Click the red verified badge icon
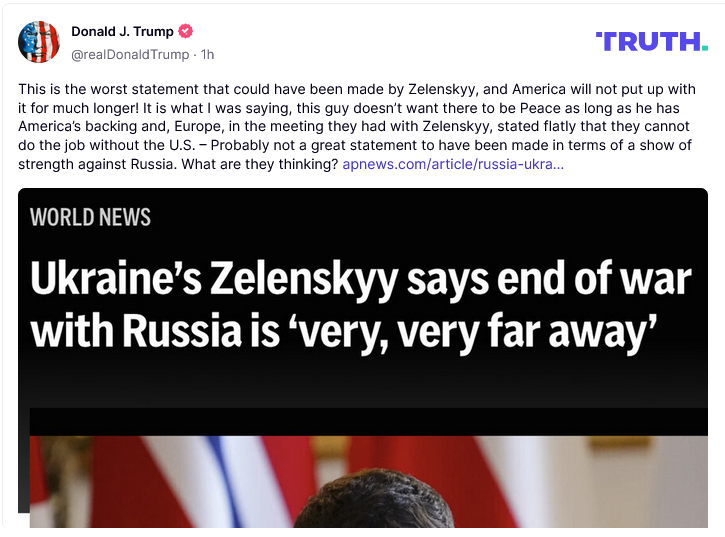Viewport: 725px width, 537px height. tap(186, 32)
